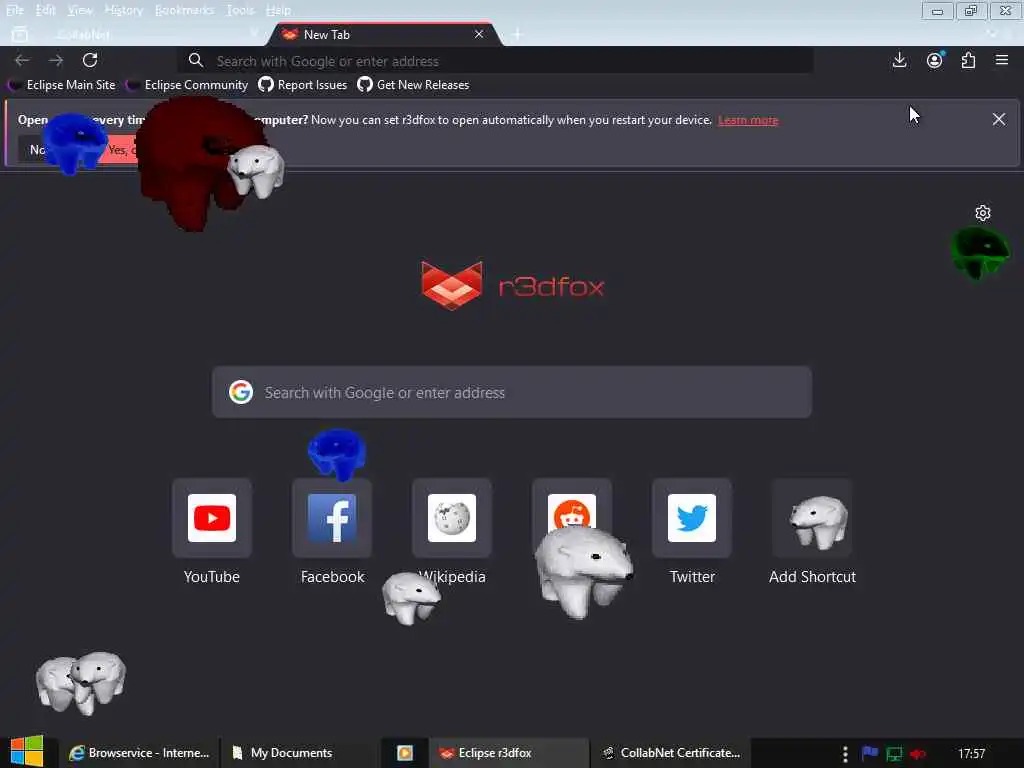Open the Edit menu

[45, 10]
